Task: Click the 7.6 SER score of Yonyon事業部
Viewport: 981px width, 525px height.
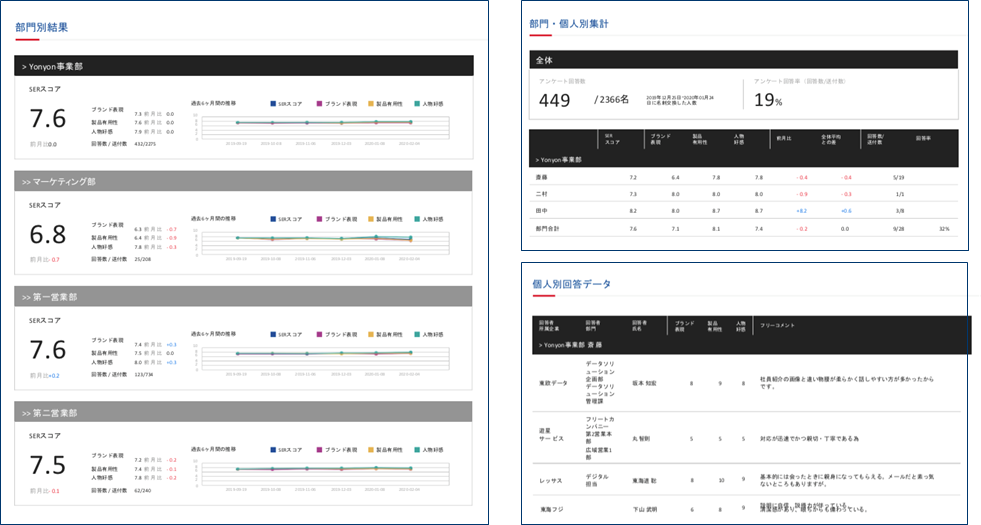Action: (48, 118)
